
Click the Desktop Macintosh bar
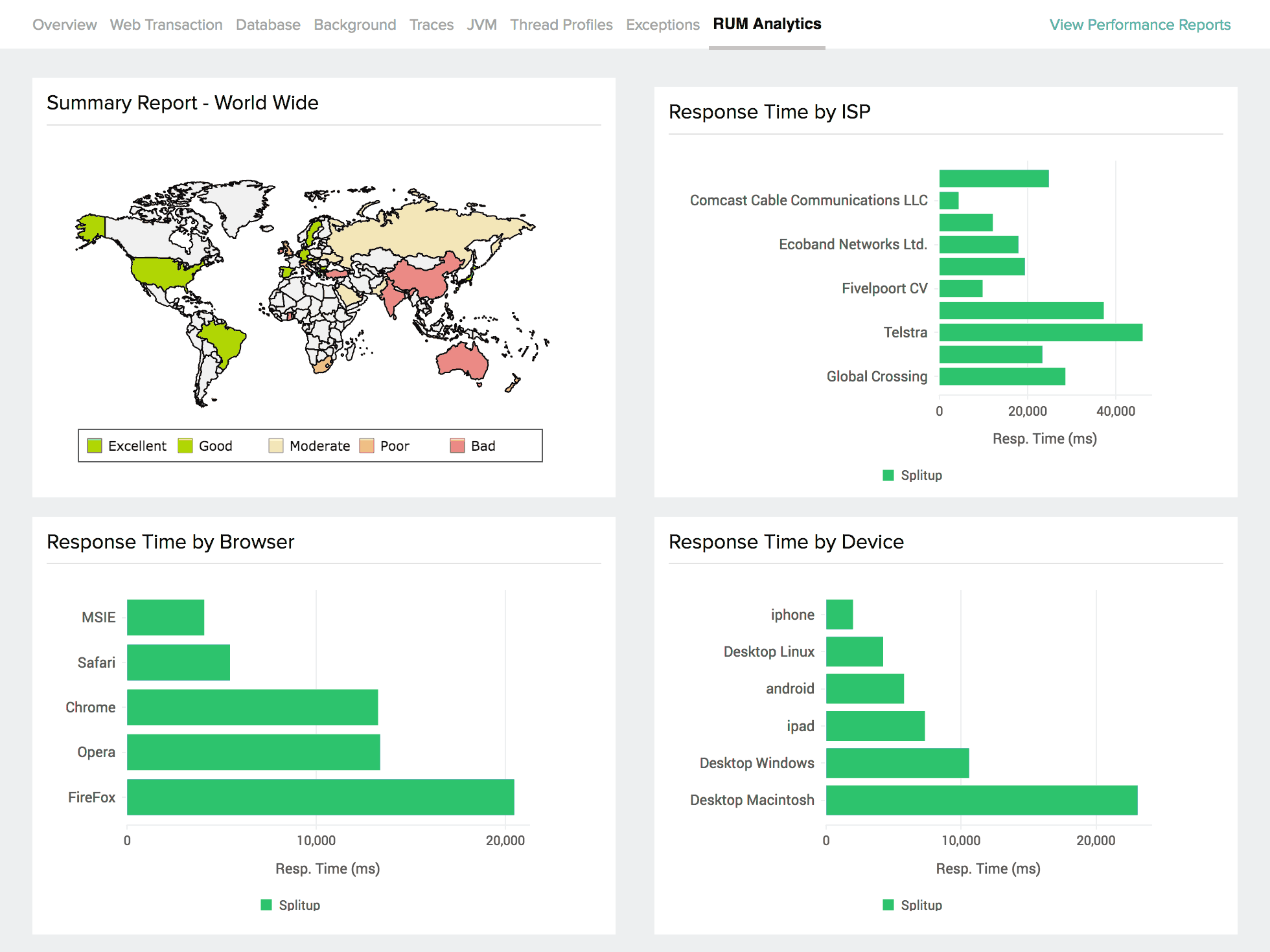click(981, 800)
